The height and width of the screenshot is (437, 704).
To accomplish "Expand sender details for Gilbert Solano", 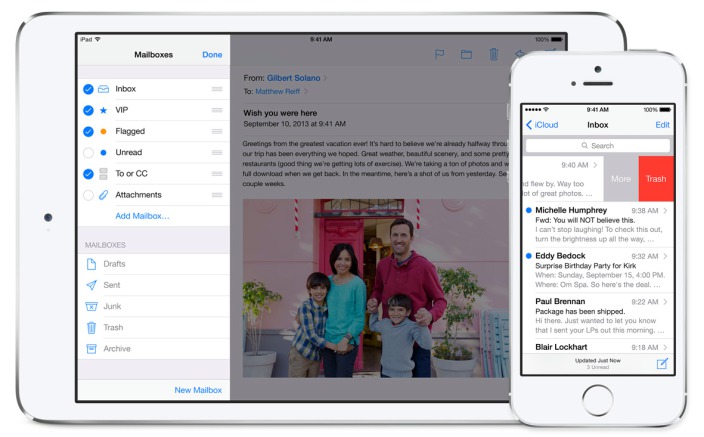I will click(x=325, y=78).
